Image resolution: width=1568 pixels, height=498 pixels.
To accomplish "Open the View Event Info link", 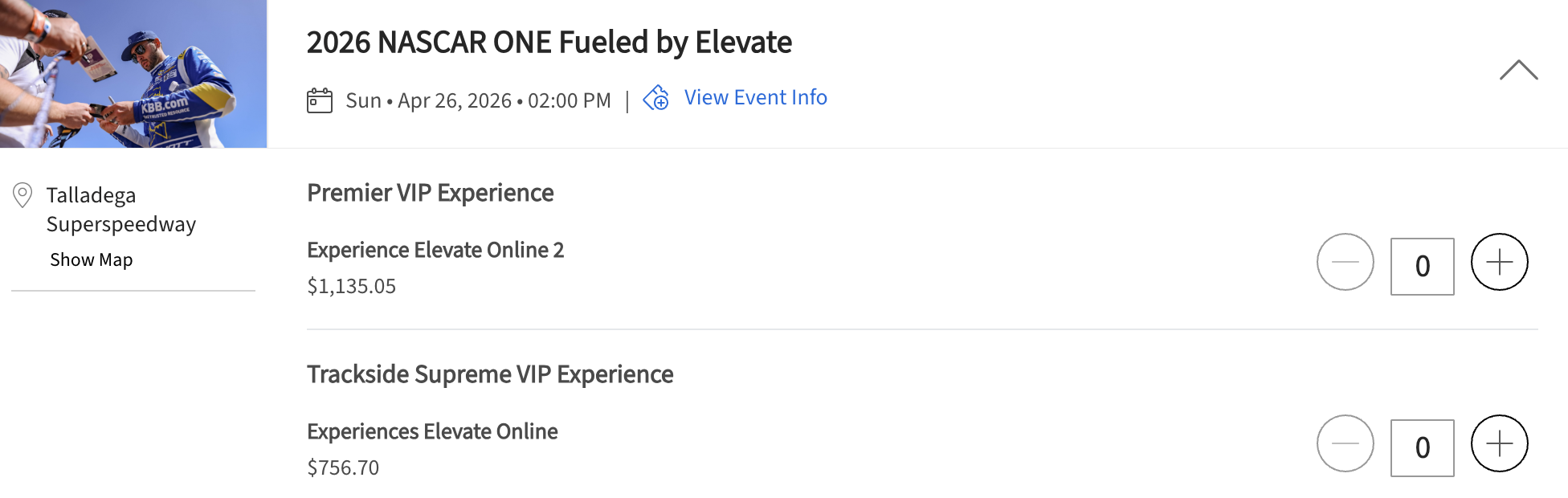I will tap(755, 97).
